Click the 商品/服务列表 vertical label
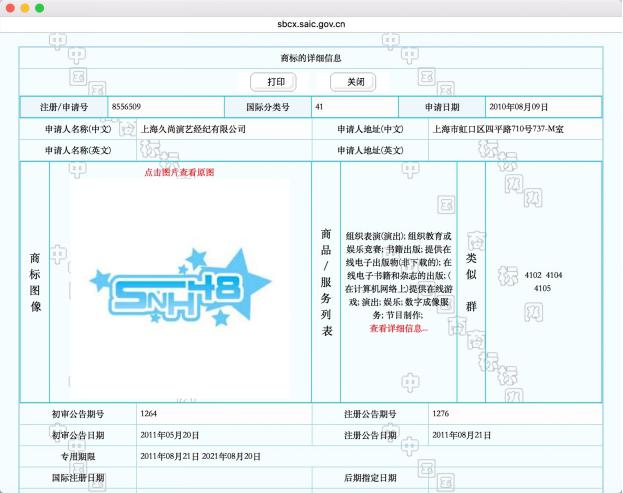Image resolution: width=623 pixels, height=493 pixels. tap(326, 282)
